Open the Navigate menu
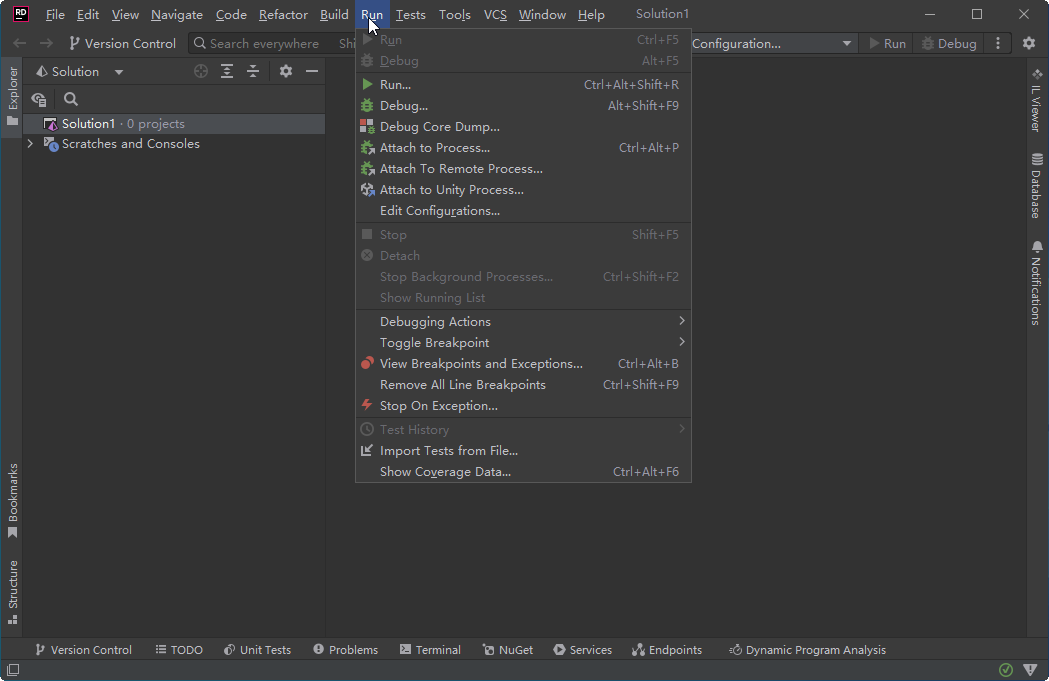 [177, 15]
